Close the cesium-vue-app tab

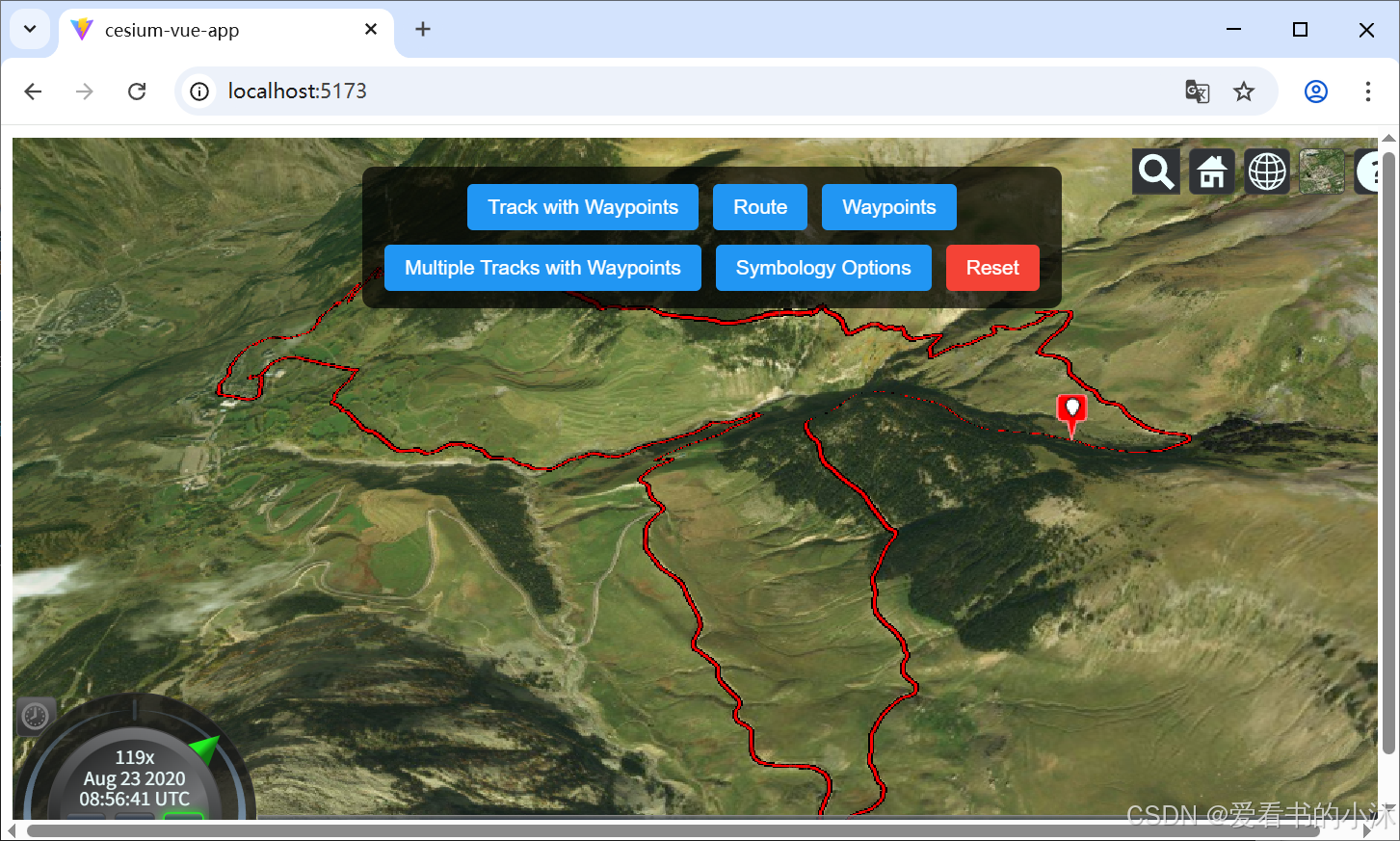(371, 30)
